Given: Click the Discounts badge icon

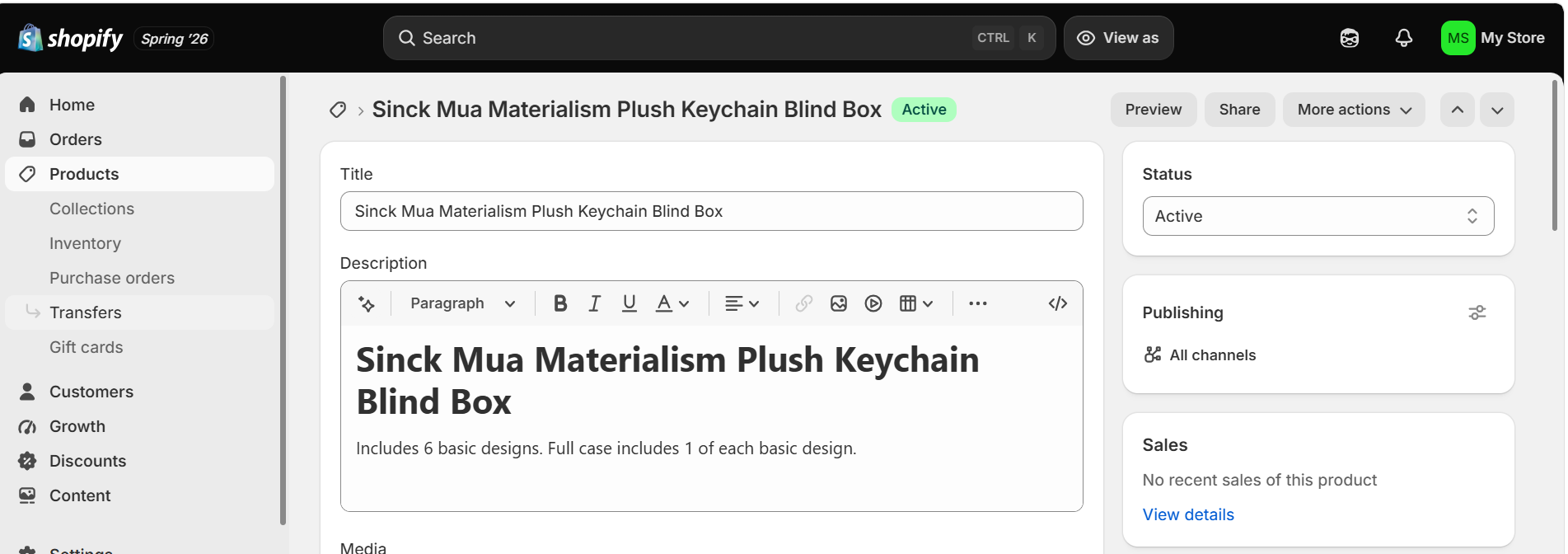Looking at the screenshot, I should tap(27, 461).
